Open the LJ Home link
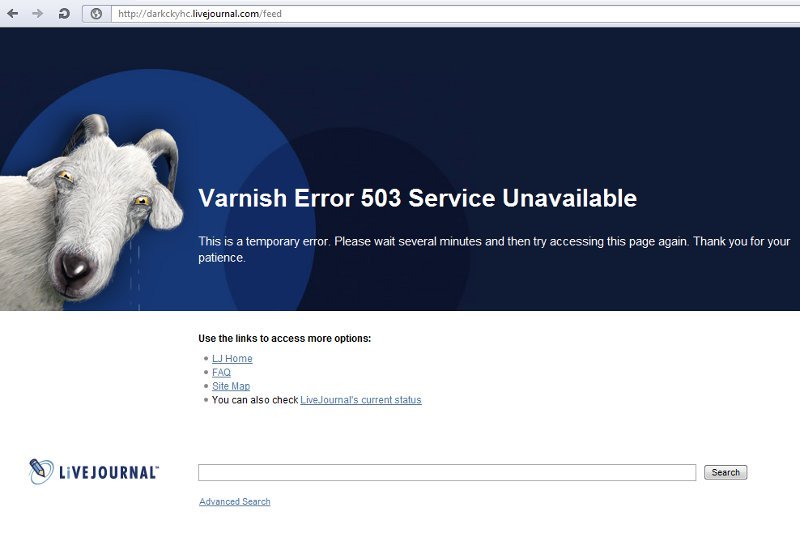Image resolution: width=800 pixels, height=533 pixels. [x=232, y=359]
